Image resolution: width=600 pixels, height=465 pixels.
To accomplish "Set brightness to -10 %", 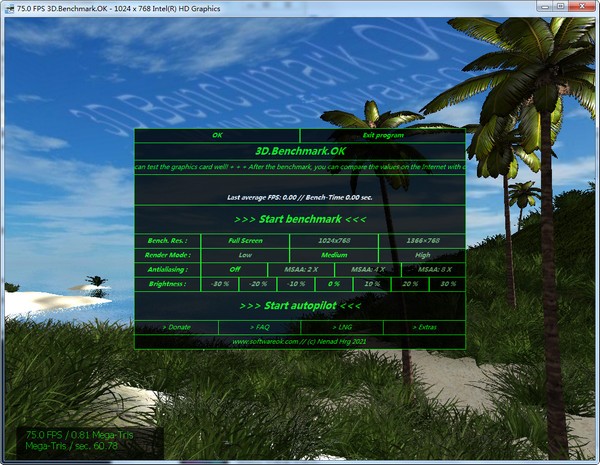I will (296, 284).
